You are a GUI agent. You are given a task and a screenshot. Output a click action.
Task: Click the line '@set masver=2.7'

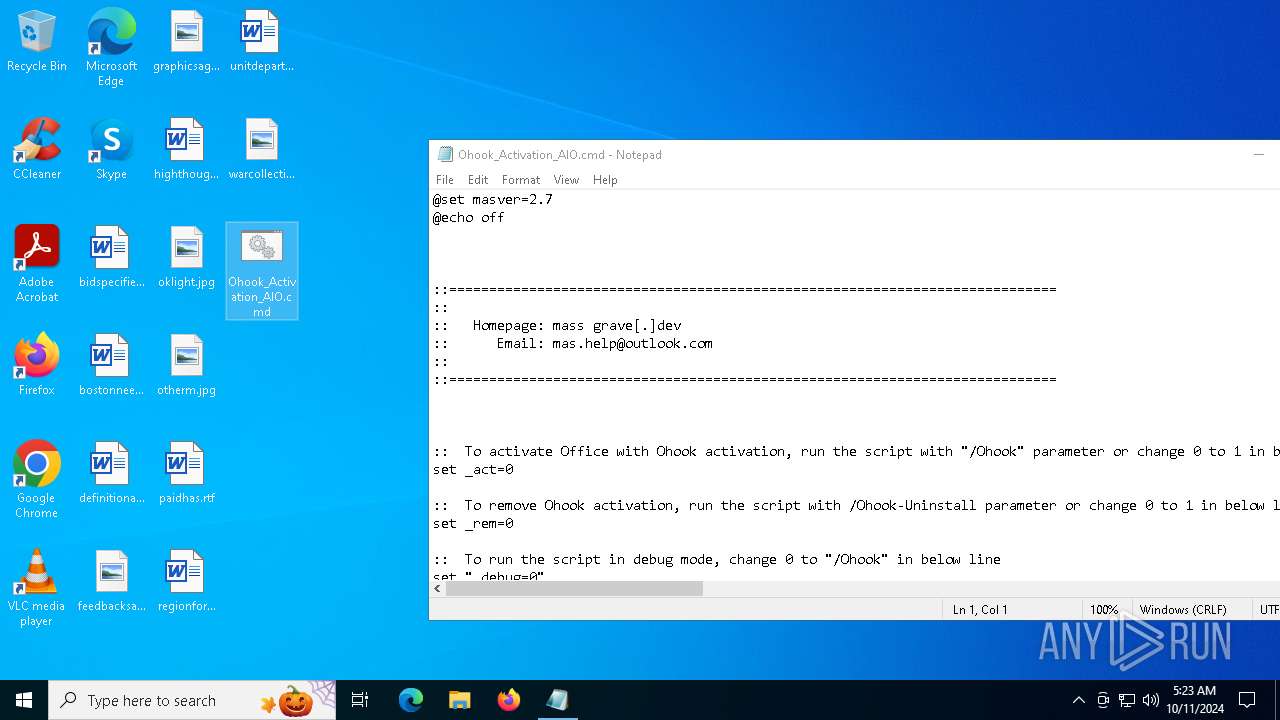493,199
